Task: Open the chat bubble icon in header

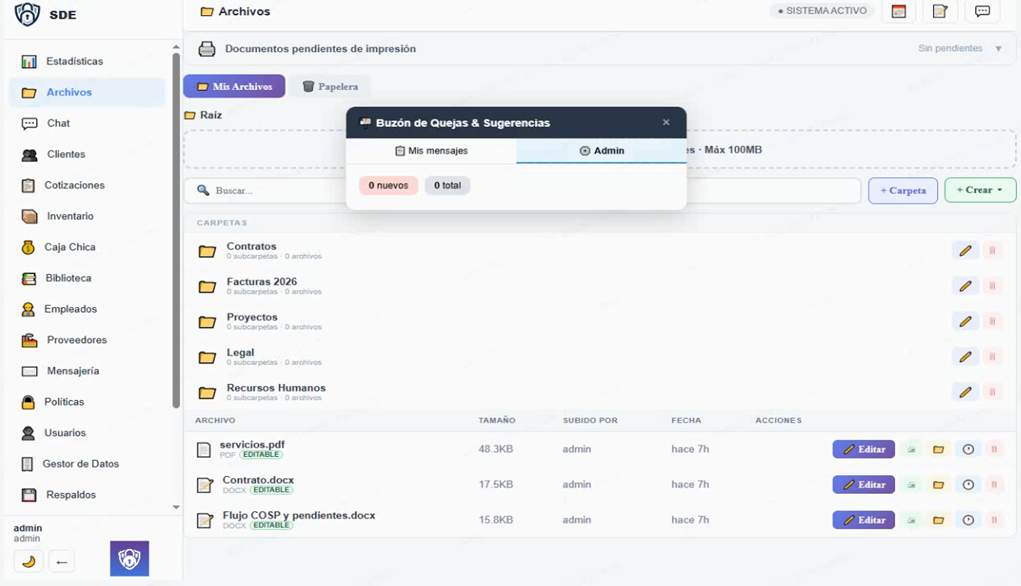Action: pyautogui.click(x=982, y=12)
